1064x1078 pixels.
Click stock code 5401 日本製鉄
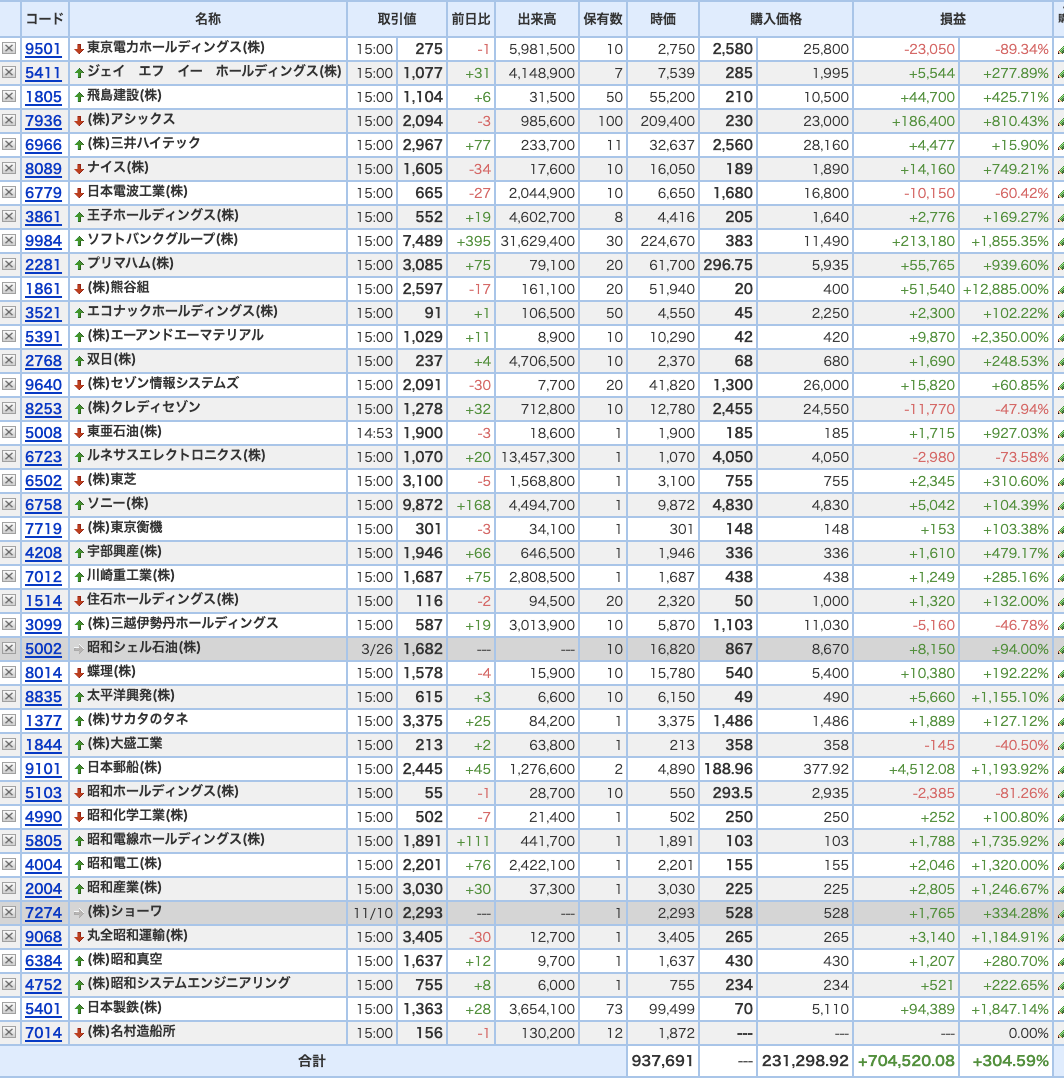click(x=43, y=1009)
